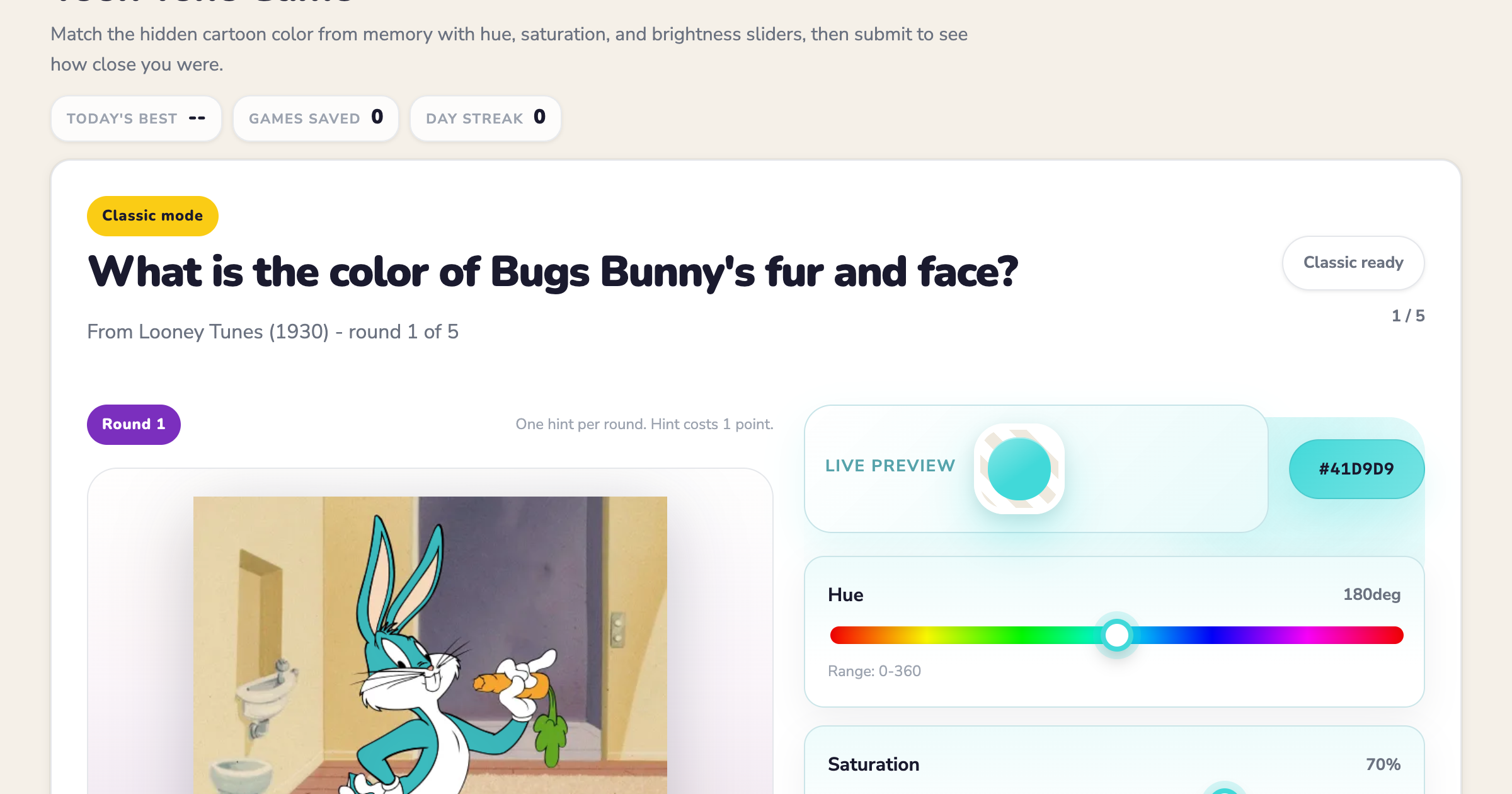
Task: Click the 1 / 5 round progress indicator
Action: [1407, 316]
